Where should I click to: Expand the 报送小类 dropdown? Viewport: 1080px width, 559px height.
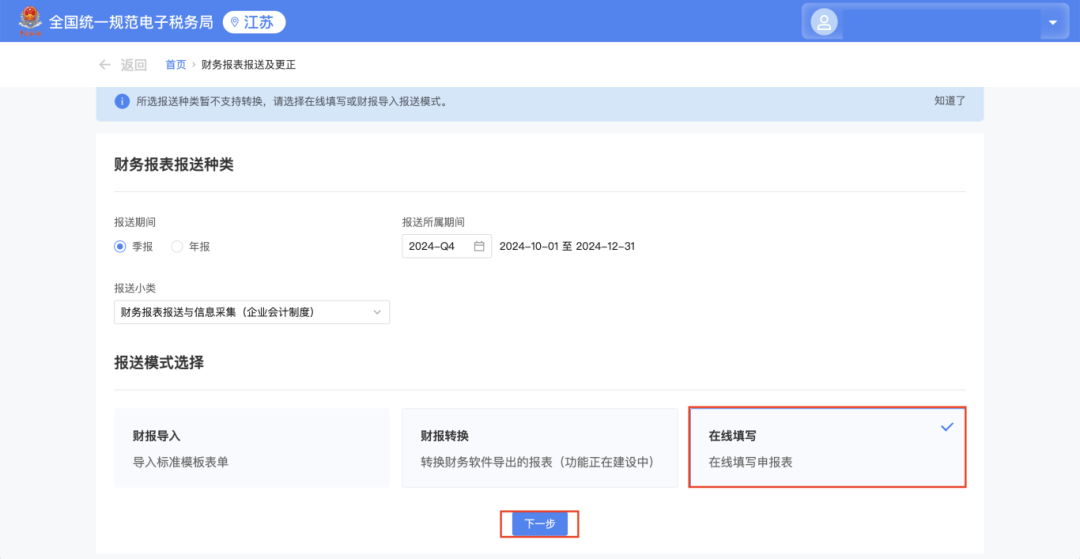coord(252,312)
